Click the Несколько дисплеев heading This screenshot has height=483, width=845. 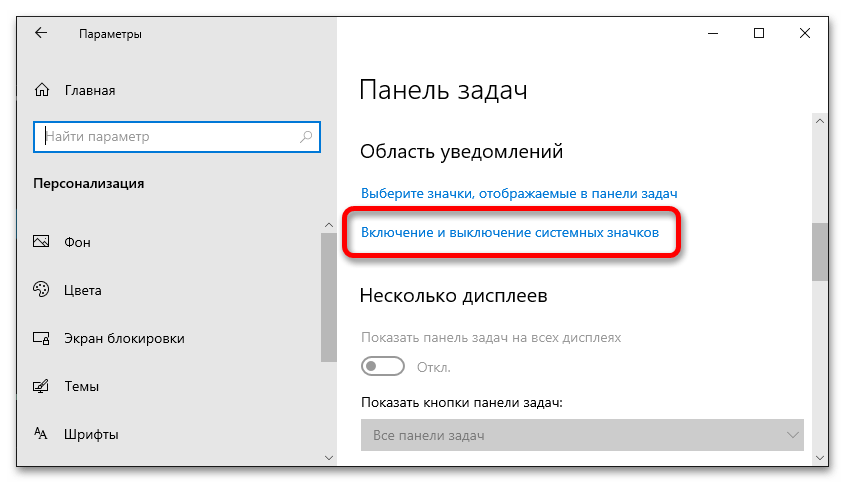pos(454,296)
